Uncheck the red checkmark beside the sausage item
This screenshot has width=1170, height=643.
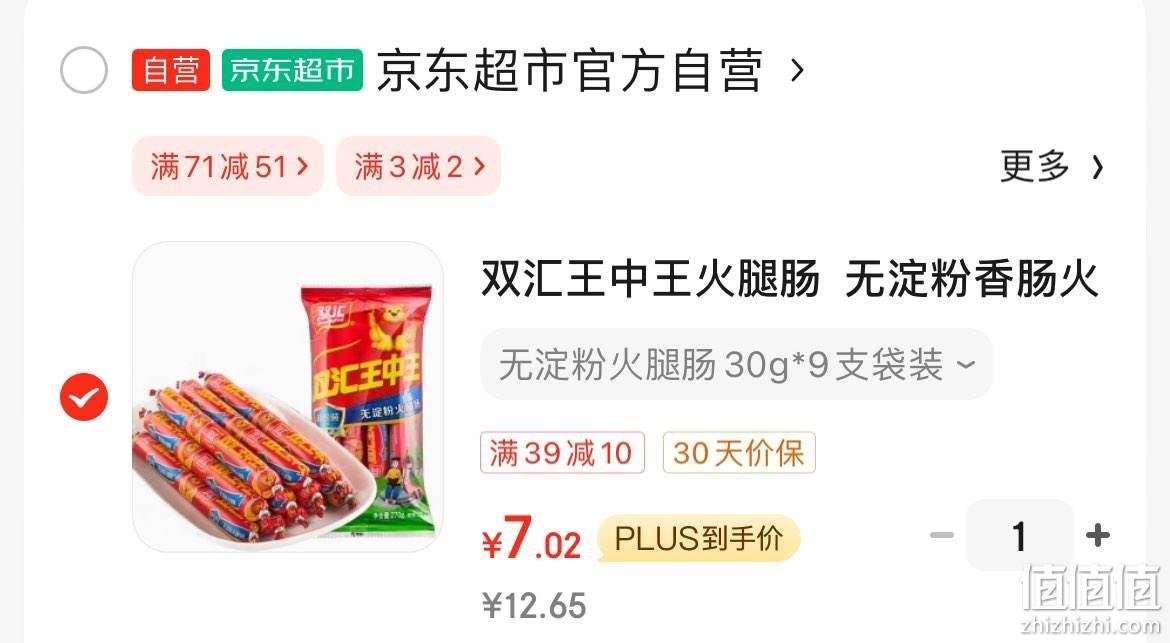click(x=84, y=397)
